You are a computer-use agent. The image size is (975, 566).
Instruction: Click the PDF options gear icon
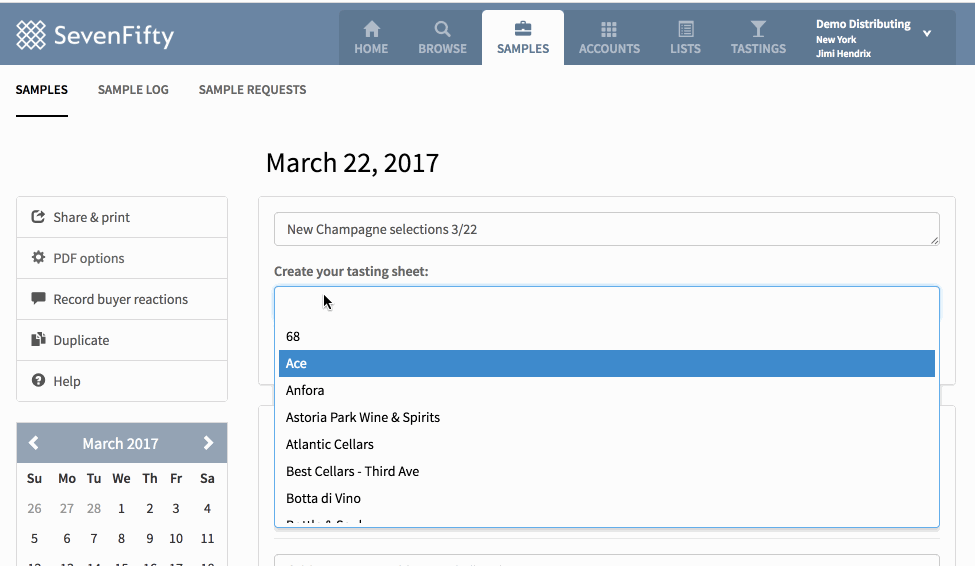click(x=38, y=257)
